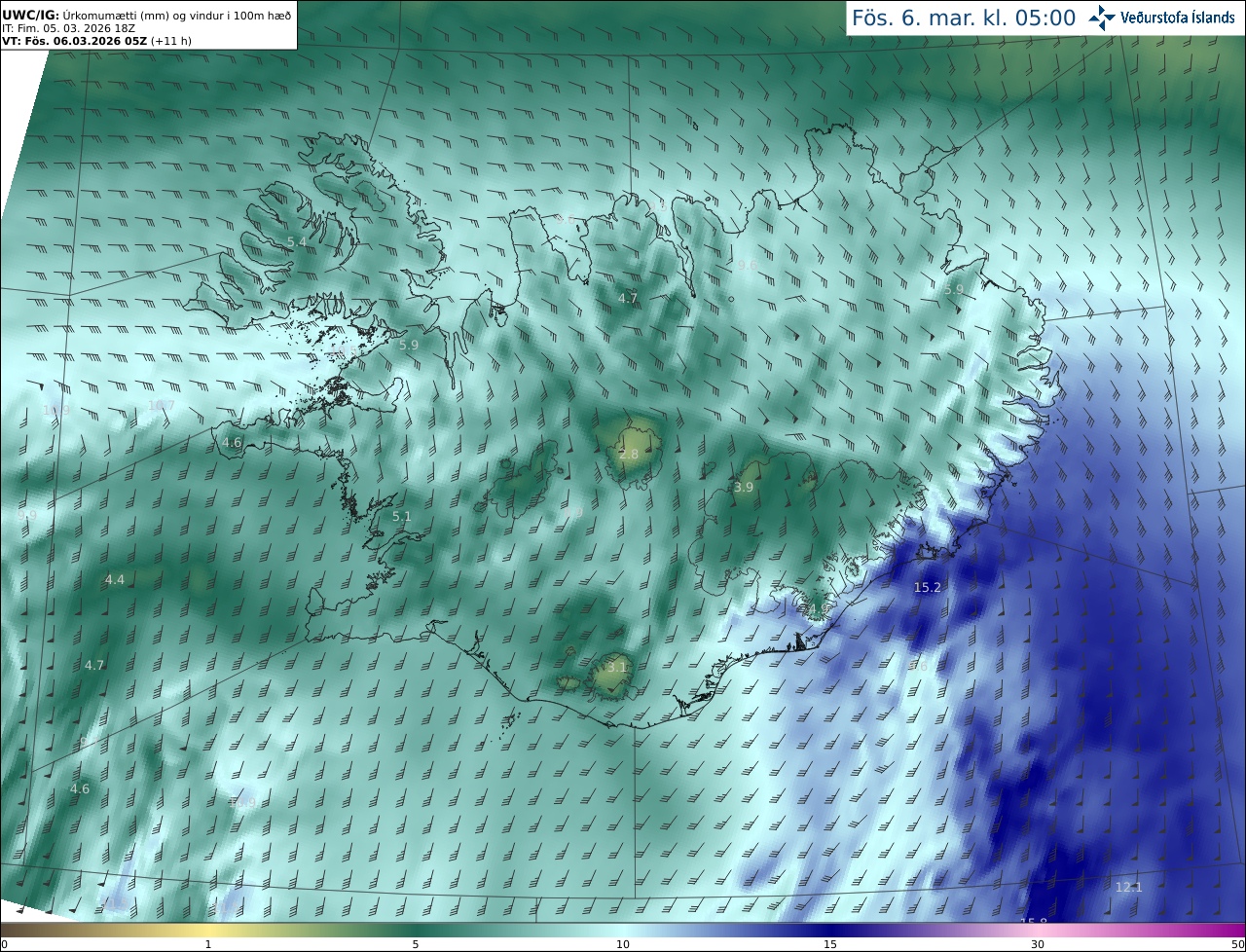Click the Veðurstofa Íslands logo icon
This screenshot has height=952, width=1246.
[1102, 18]
